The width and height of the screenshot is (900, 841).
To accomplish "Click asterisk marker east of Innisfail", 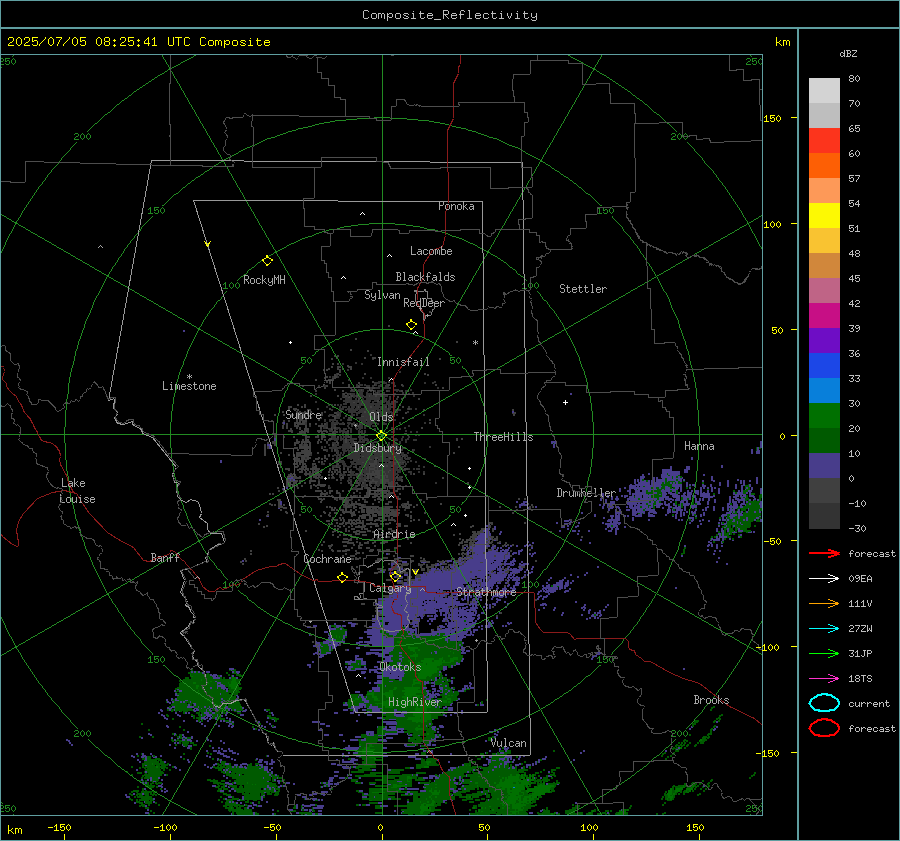I will 475,343.
